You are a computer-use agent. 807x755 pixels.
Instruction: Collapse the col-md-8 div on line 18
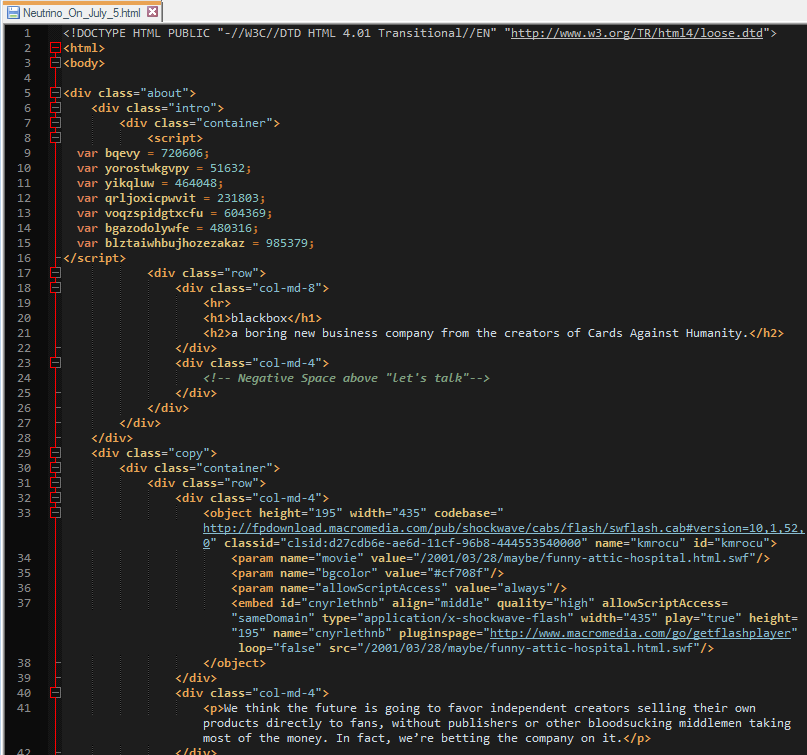pos(56,288)
